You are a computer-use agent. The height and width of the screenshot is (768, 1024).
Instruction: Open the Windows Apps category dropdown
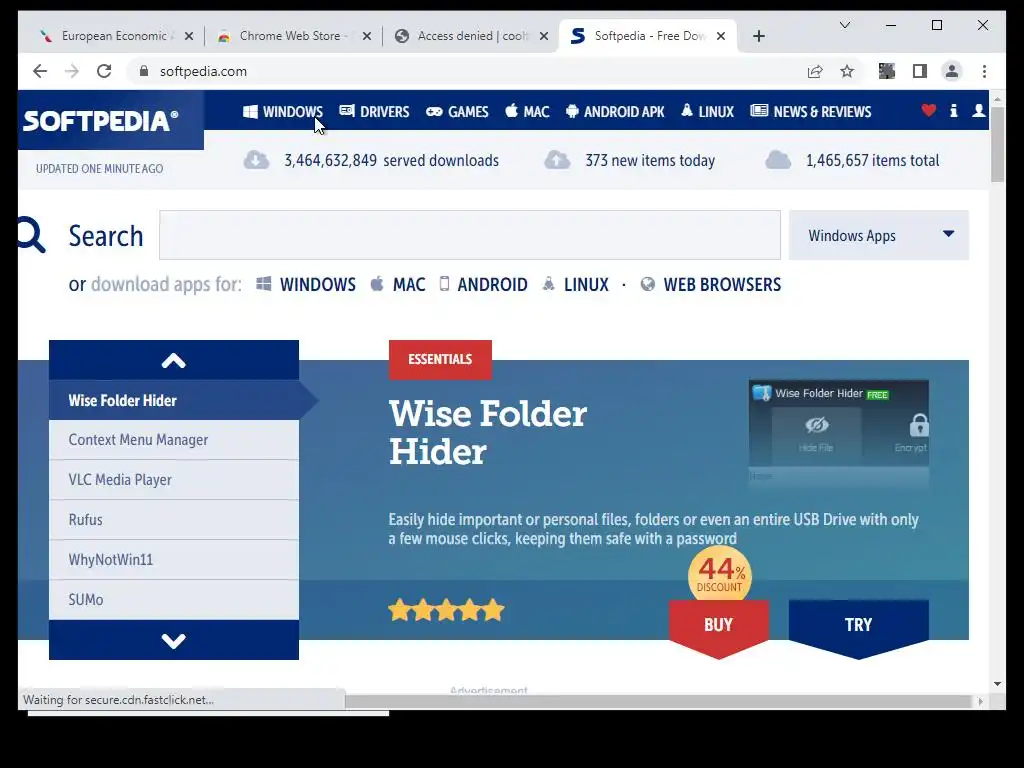(879, 235)
